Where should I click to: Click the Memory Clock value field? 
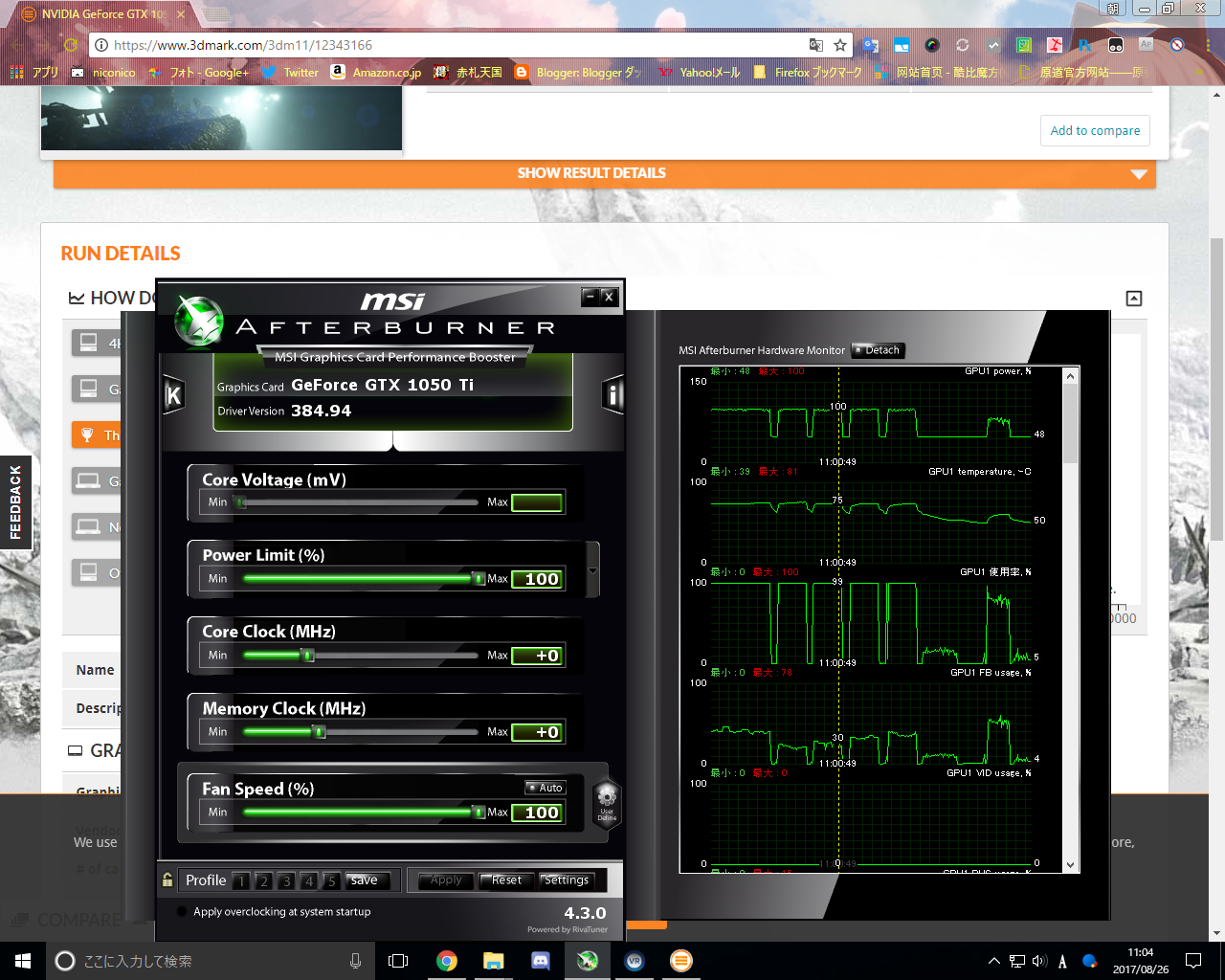coord(537,732)
